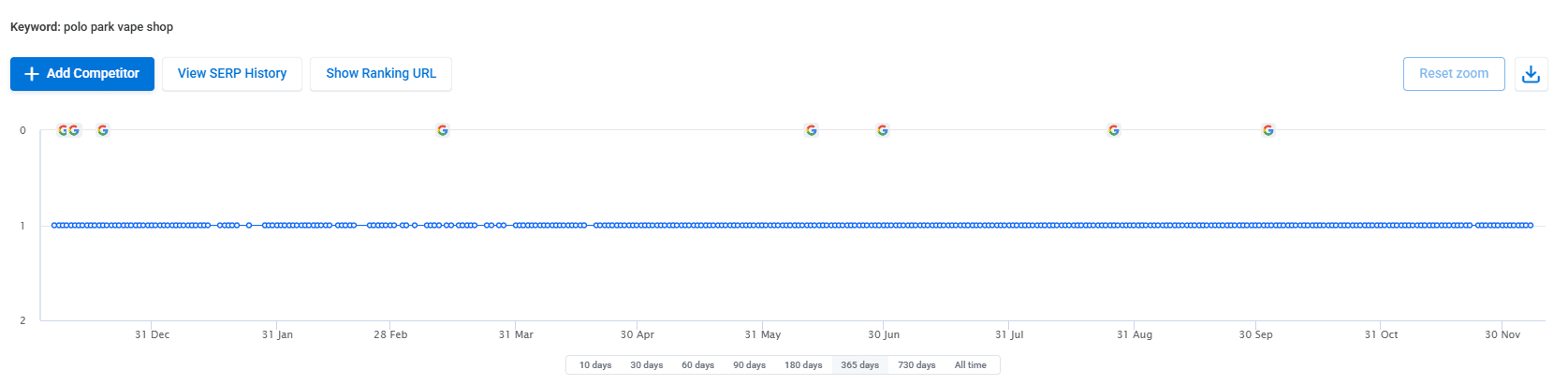Select the 365 days range

pyautogui.click(x=859, y=365)
